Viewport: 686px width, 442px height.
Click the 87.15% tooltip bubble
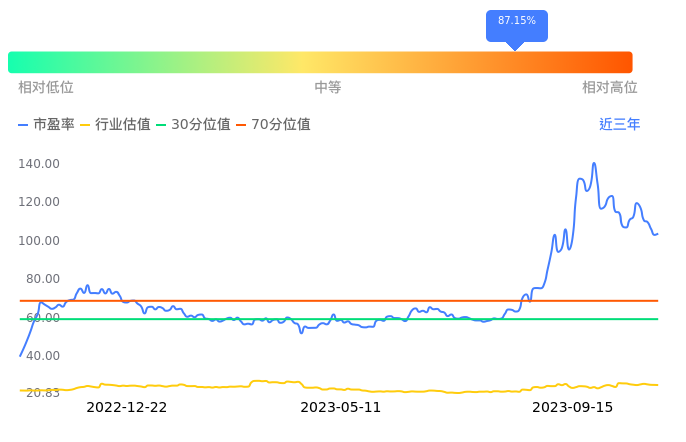(x=517, y=21)
